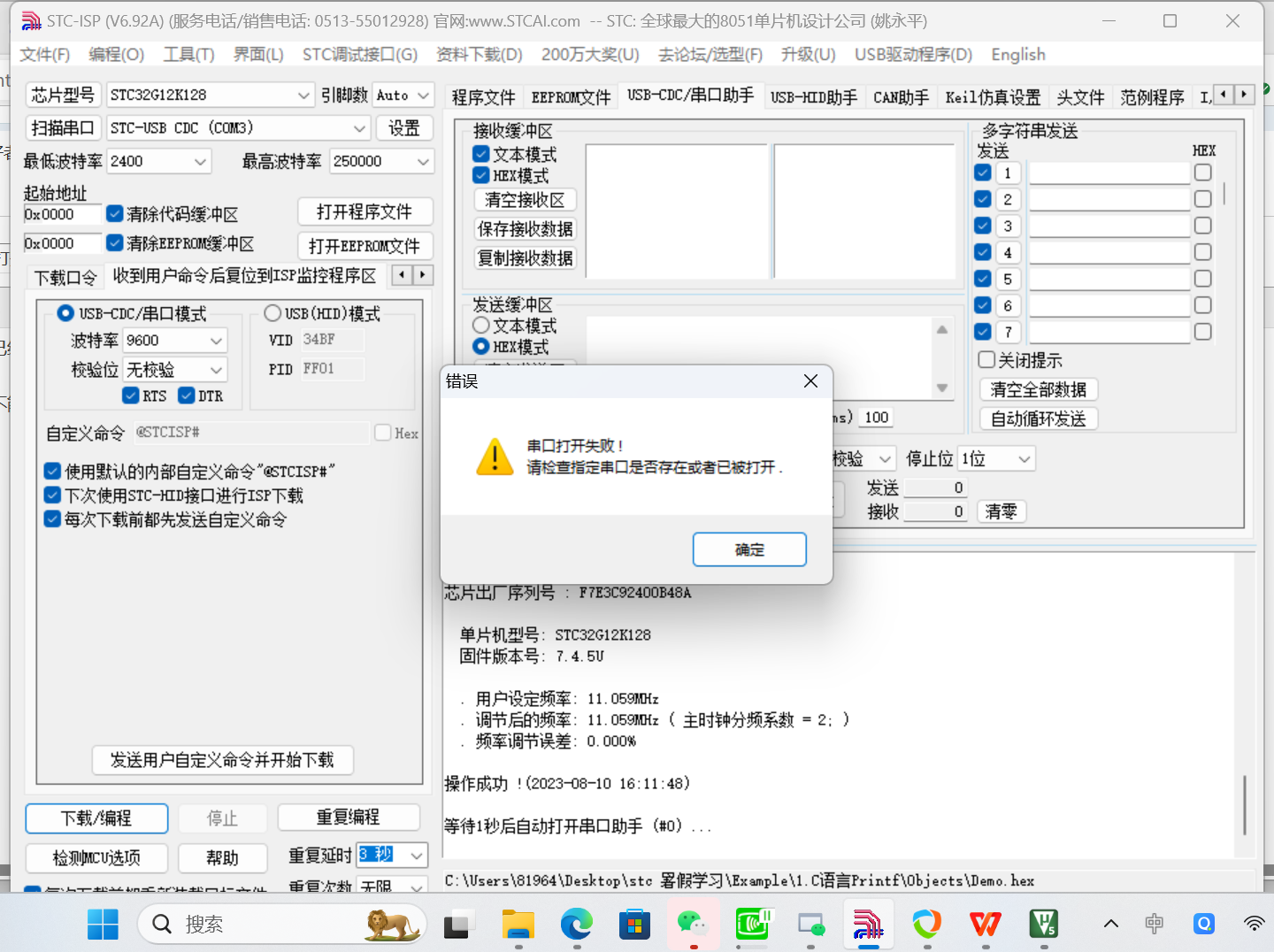This screenshot has width=1274, height=952.
Task: Open File Explorer from taskbar
Action: click(518, 925)
